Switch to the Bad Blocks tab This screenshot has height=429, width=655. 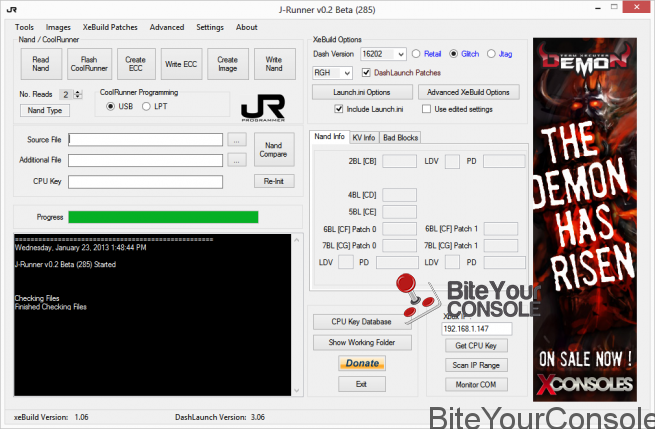coord(400,137)
